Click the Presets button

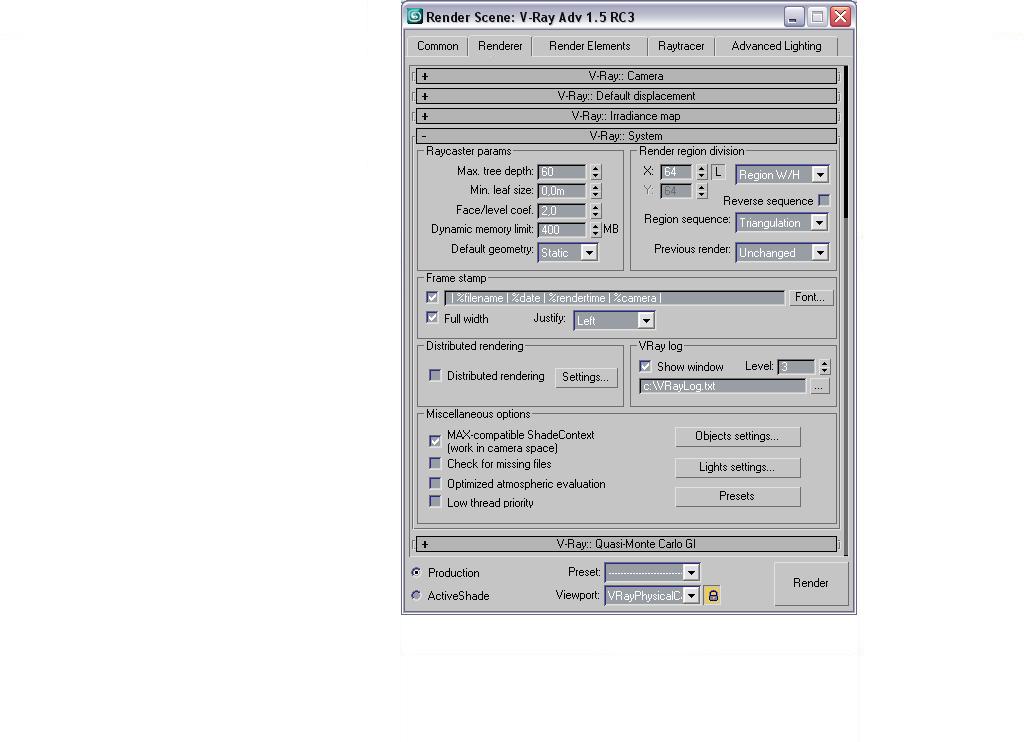[737, 496]
